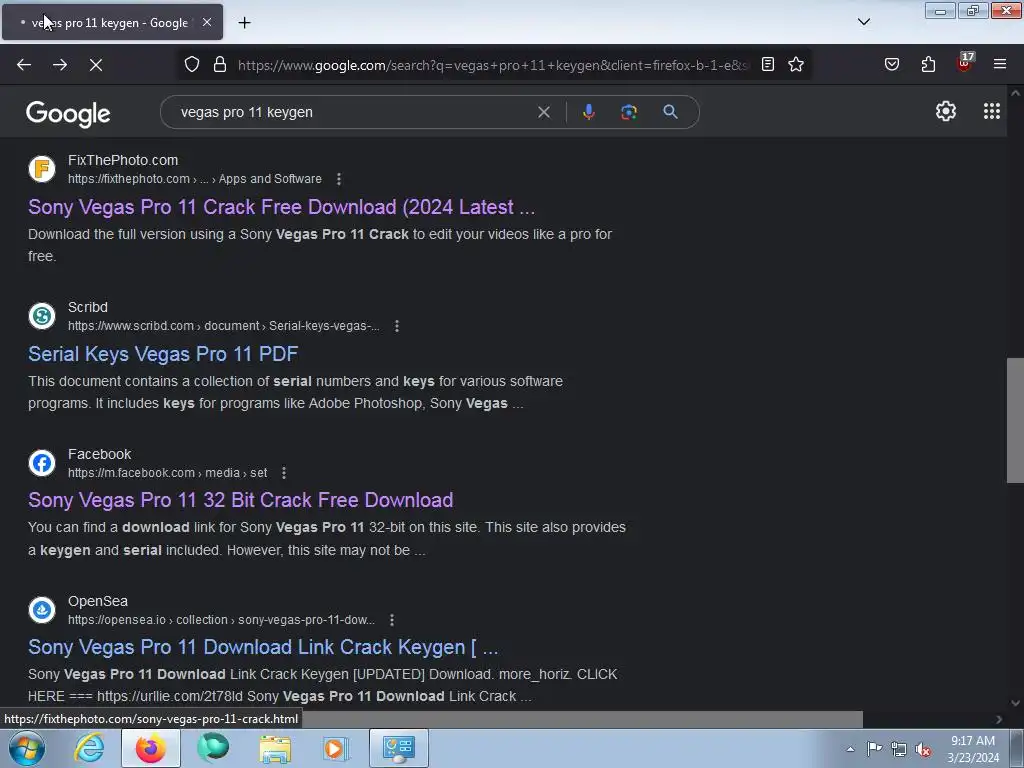Open Google apps grid

tap(992, 112)
